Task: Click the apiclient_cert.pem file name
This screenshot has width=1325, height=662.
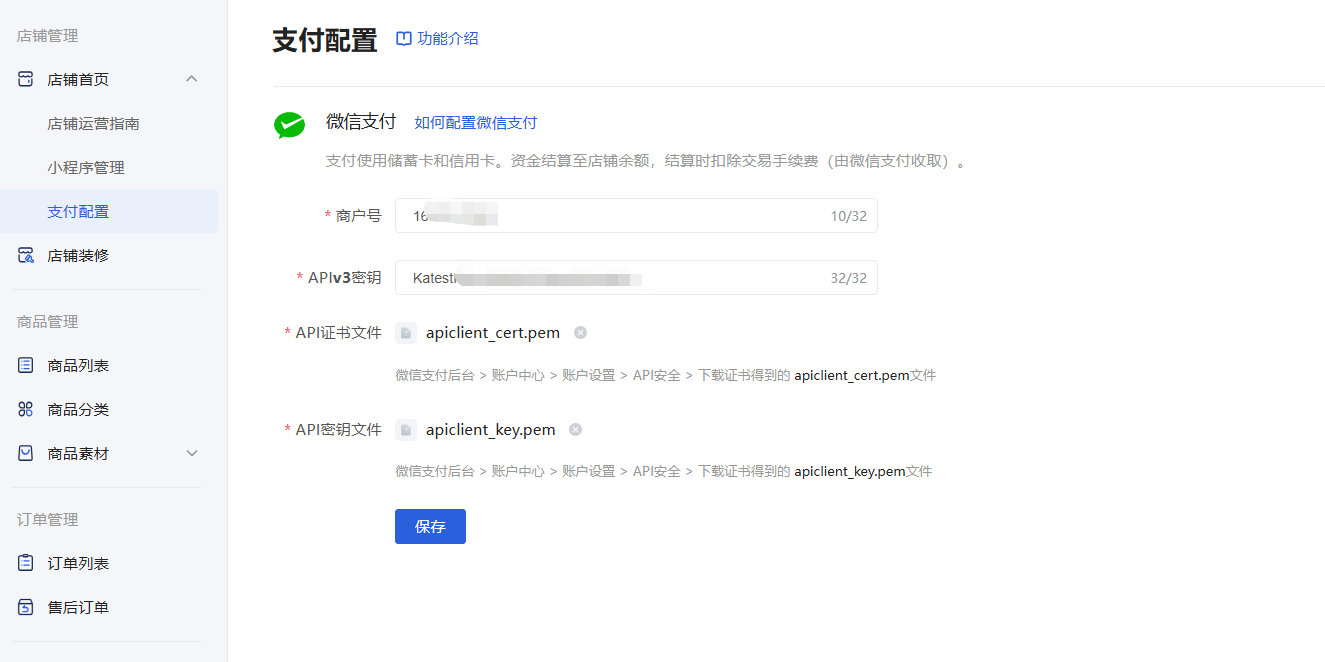Action: (493, 333)
